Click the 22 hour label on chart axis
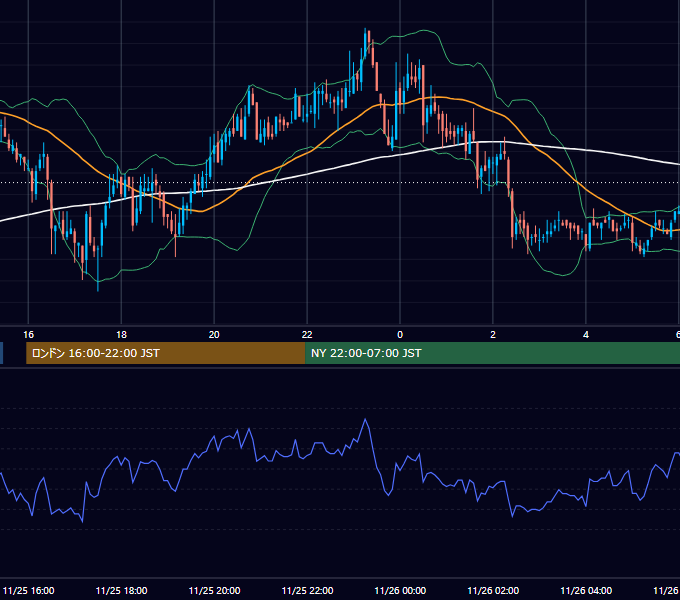Screen dimensions: 680x600 tap(307, 335)
